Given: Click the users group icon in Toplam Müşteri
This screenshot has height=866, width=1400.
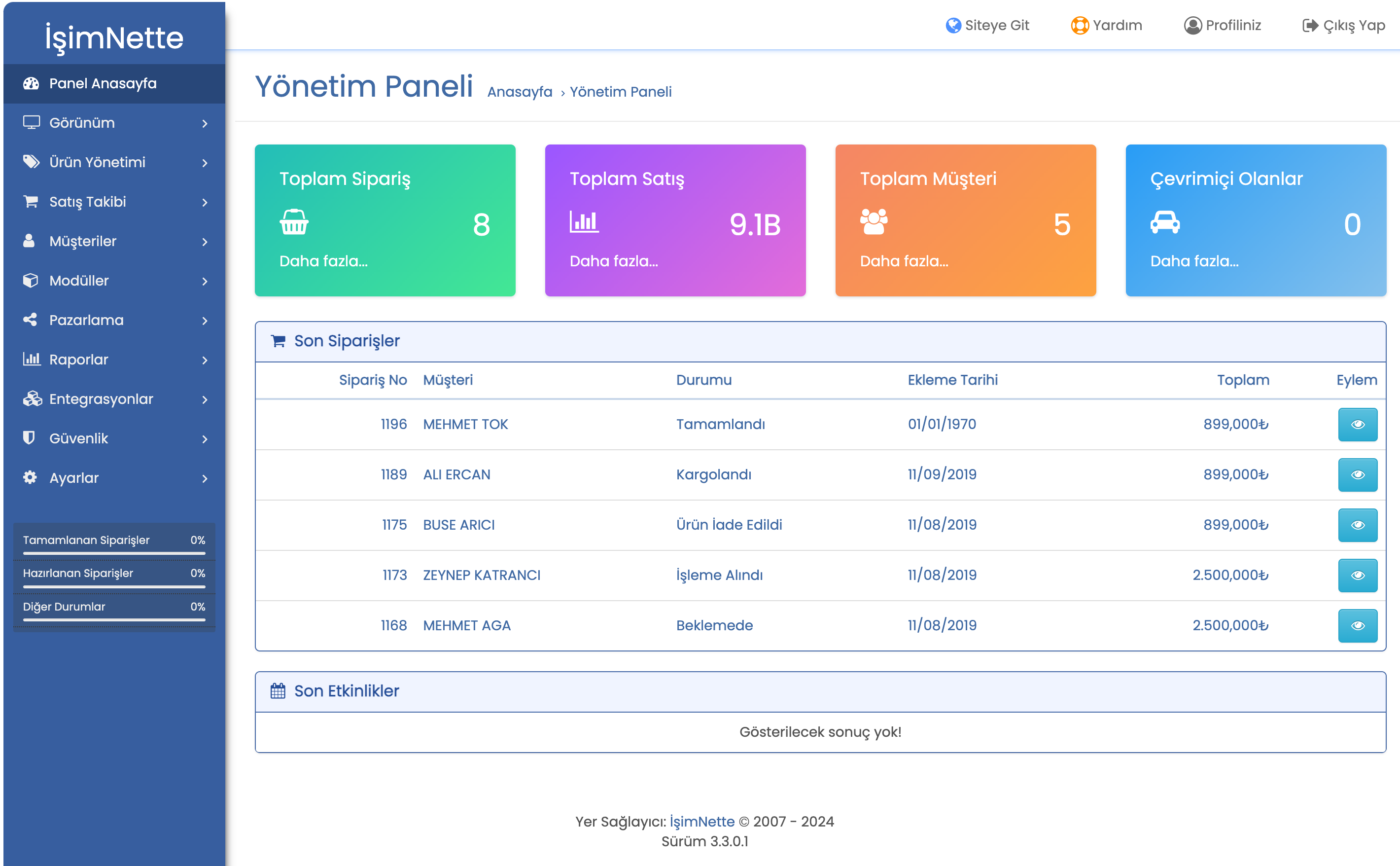Looking at the screenshot, I should (x=874, y=221).
